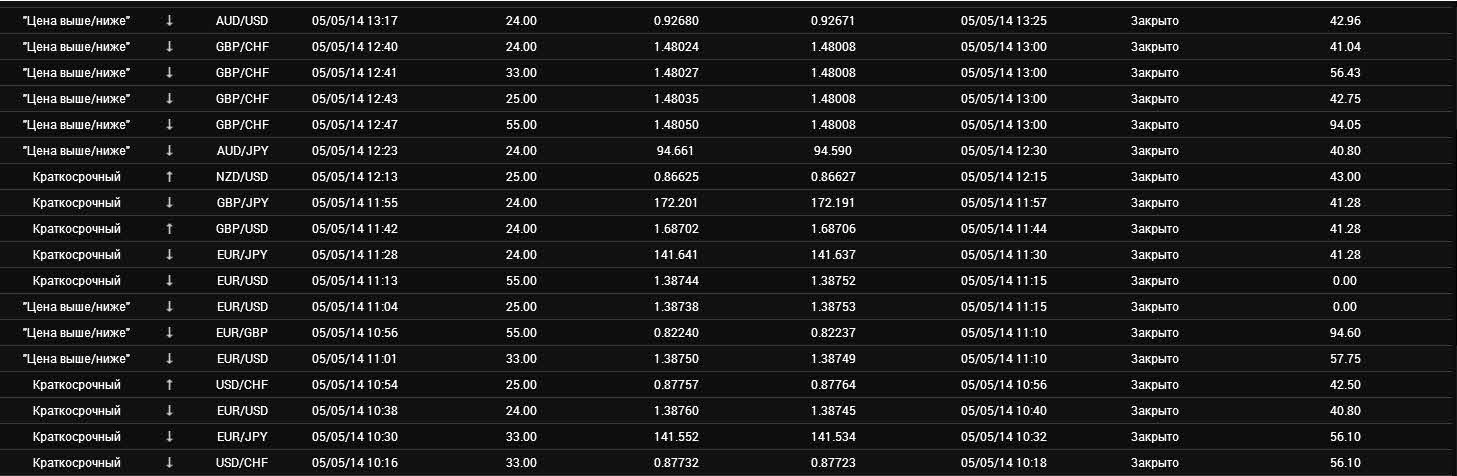This screenshot has width=1457, height=476.
Task: Select the AUD/USD currency pair cell
Action: coord(243,21)
